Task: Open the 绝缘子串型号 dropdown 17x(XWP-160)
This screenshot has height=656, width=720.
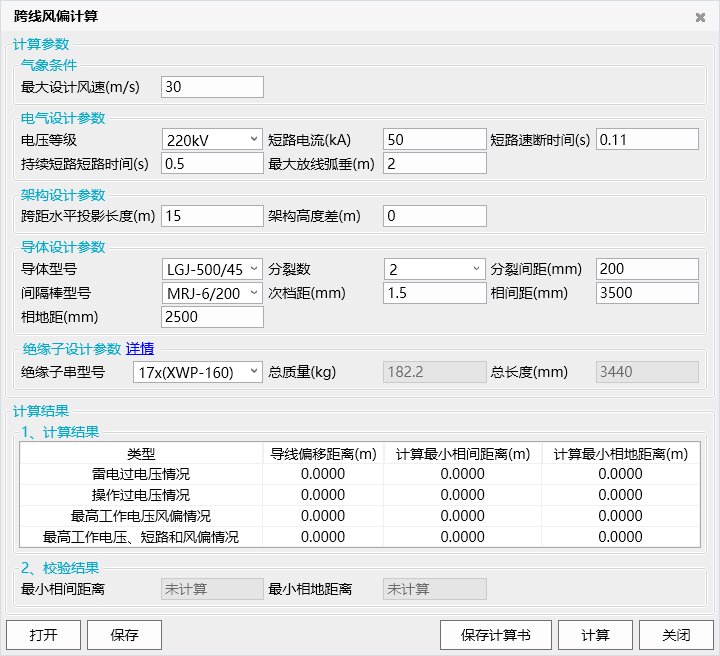Action: click(197, 372)
